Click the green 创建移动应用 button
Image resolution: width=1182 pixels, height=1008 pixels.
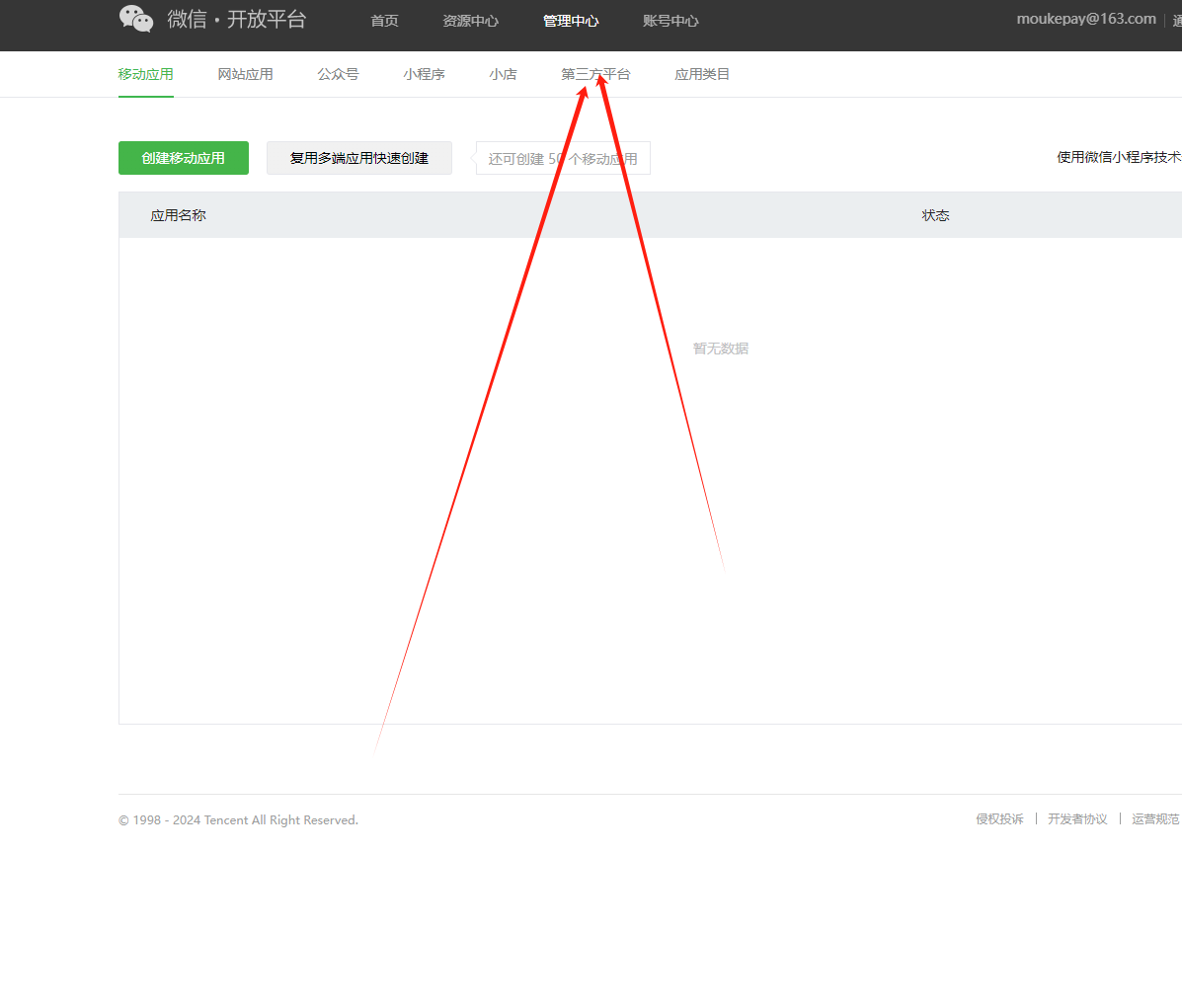click(x=184, y=158)
